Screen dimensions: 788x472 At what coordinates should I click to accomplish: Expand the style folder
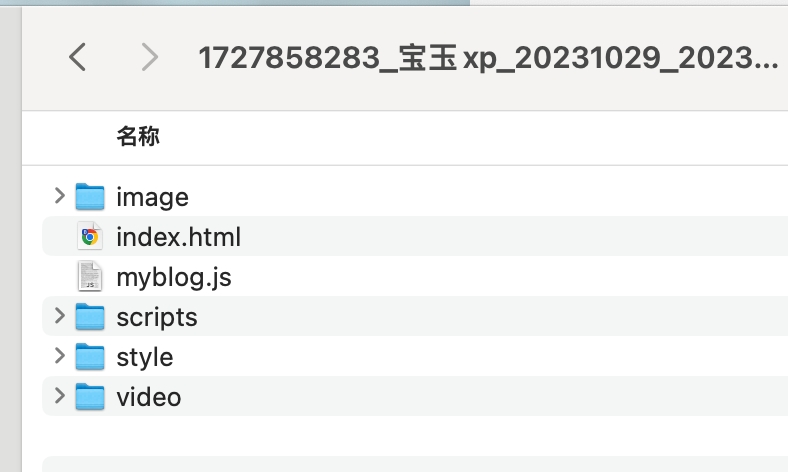60,356
